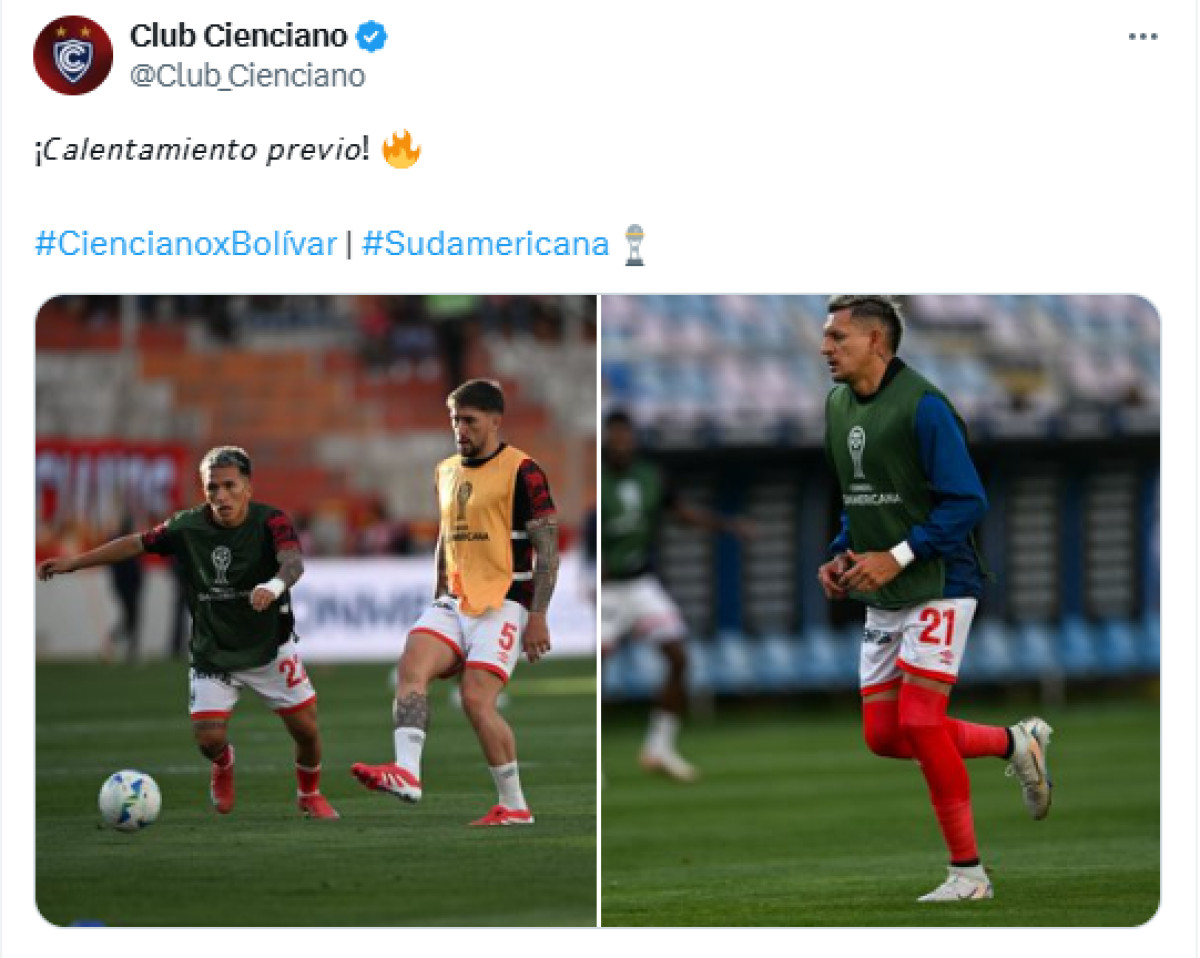Open the right photo of the jogging player
Image resolution: width=1200 pixels, height=958 pixels.
(881, 611)
